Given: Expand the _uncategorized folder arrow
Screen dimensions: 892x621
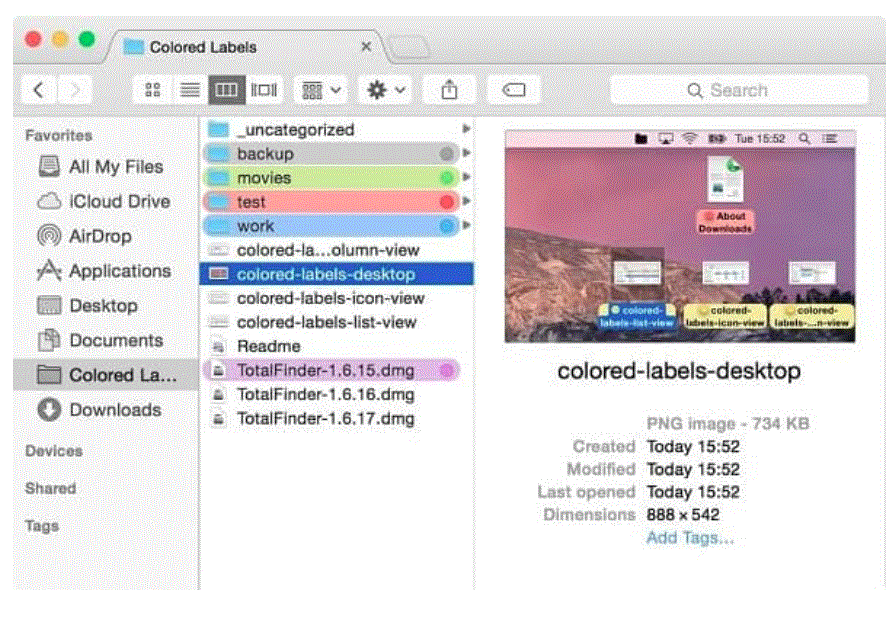Looking at the screenshot, I should pos(466,129).
